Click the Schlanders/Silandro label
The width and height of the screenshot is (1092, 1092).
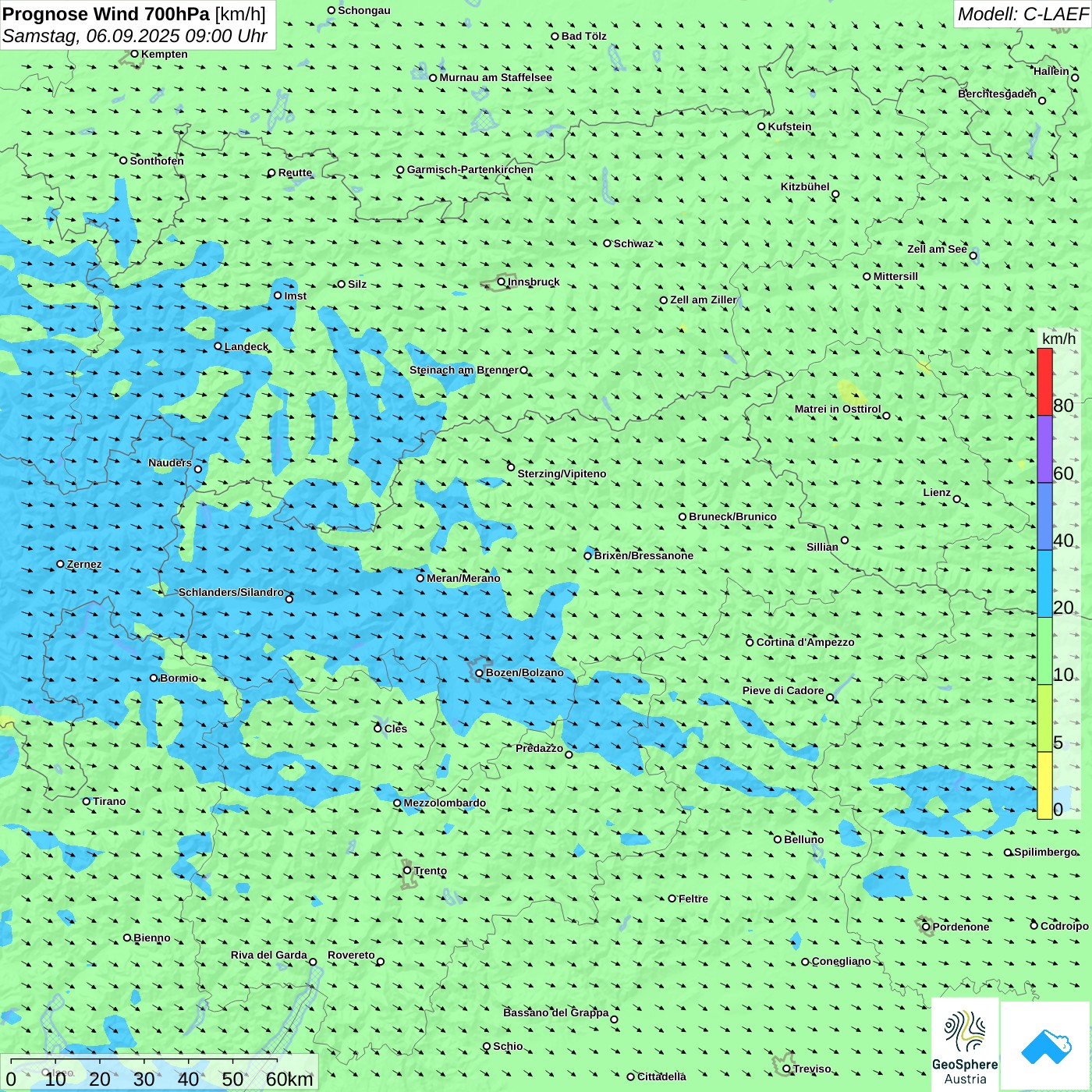[231, 592]
